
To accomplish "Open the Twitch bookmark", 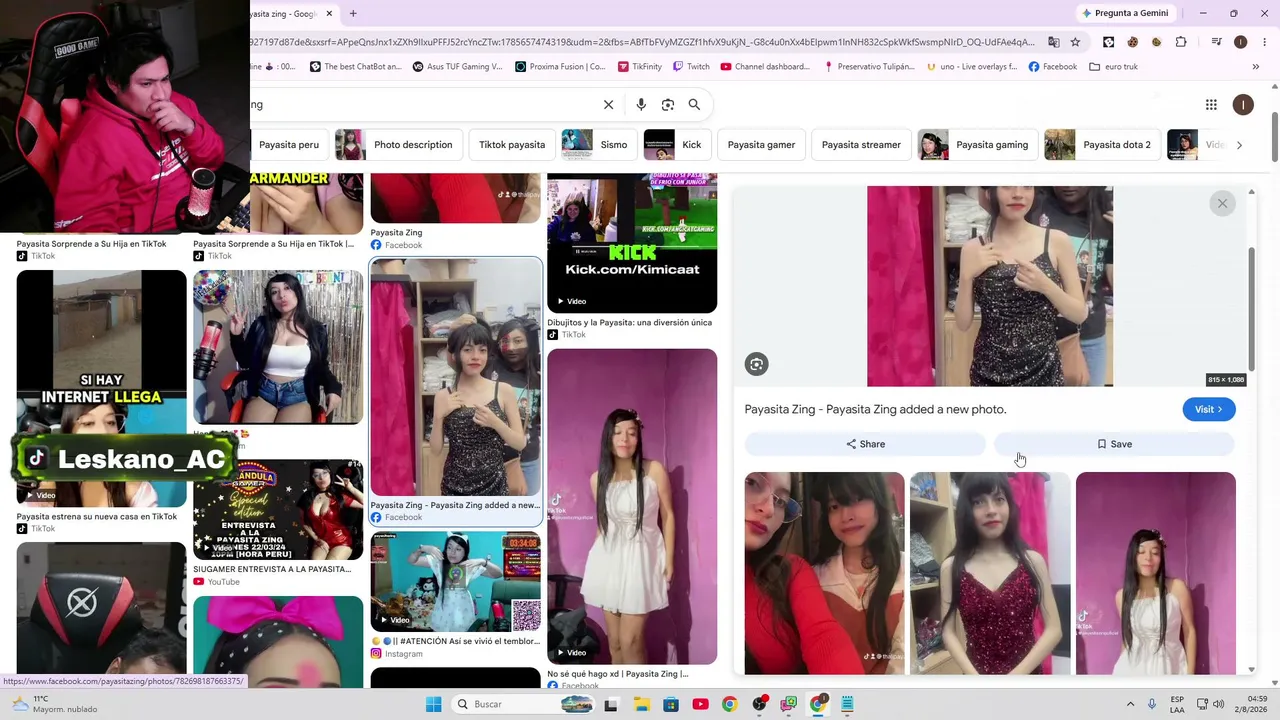I will click(691, 67).
